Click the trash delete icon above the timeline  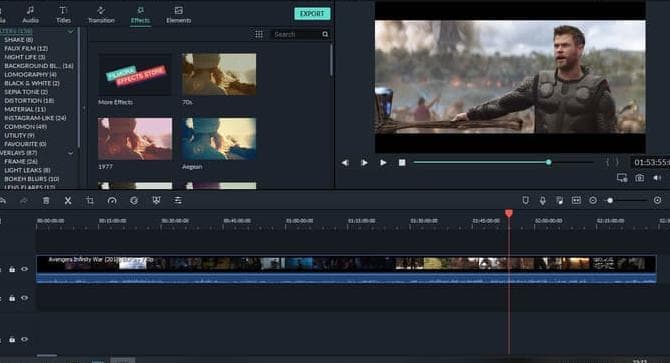pos(46,200)
